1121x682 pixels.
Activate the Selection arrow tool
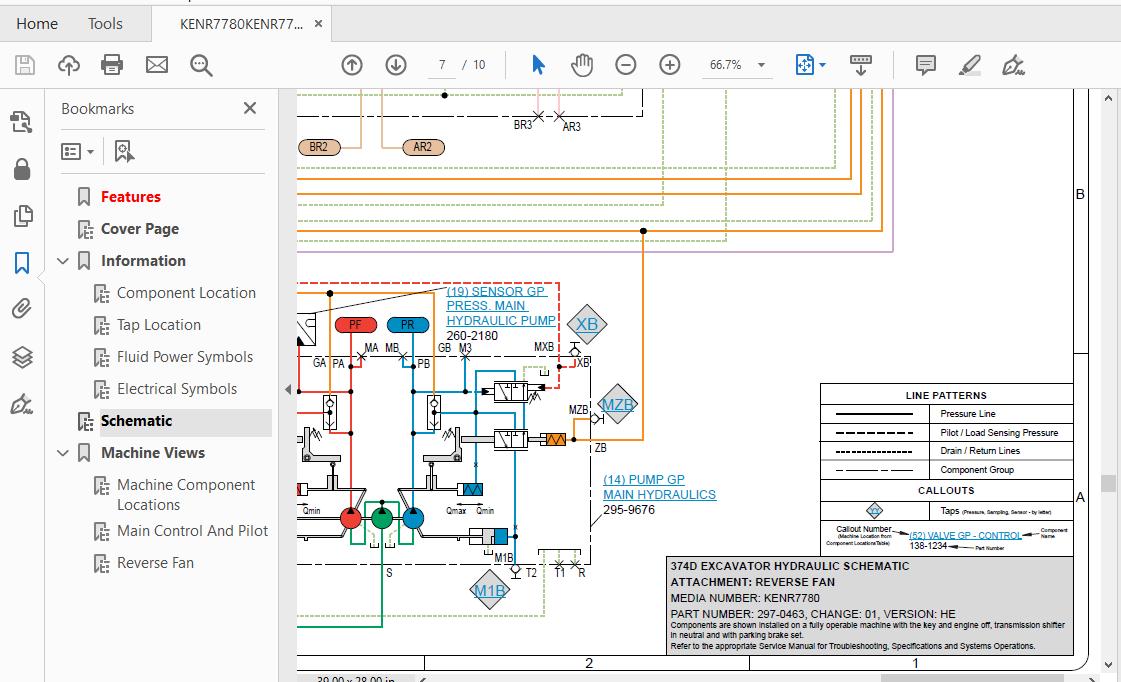click(538, 65)
